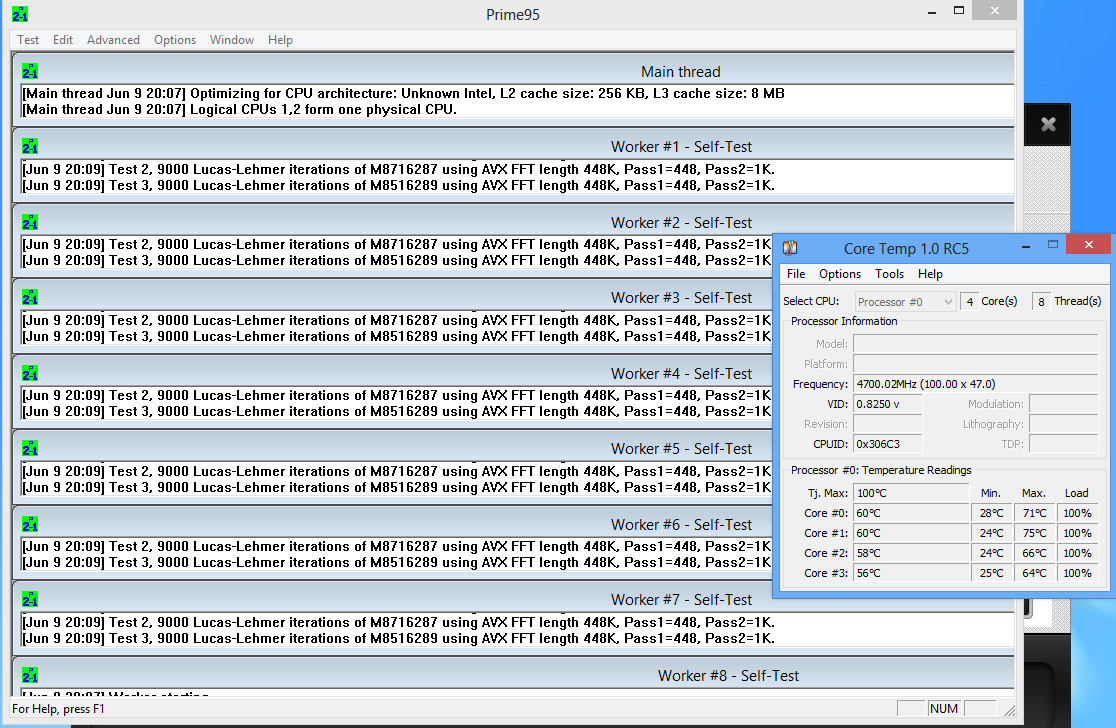The image size is (1116, 728).
Task: Click Logical CPUs 1,2 log line
Action: (x=239, y=110)
